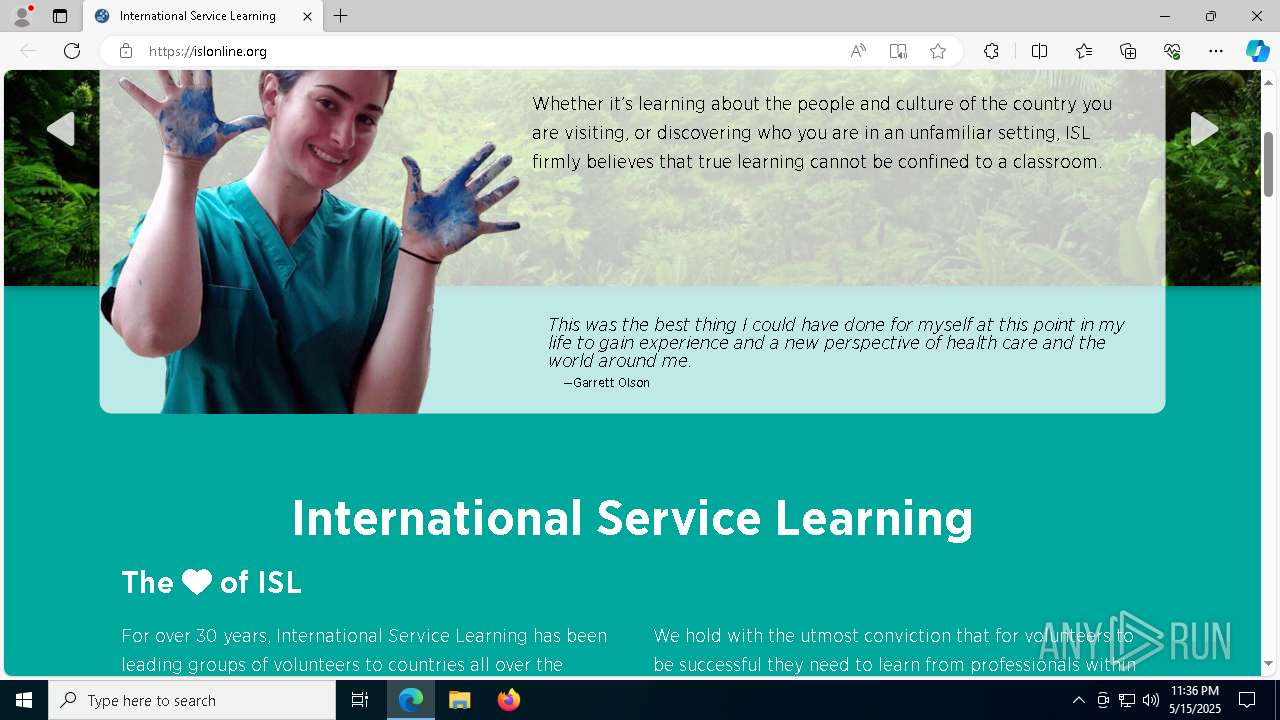Advance to the next carousel slide
The width and height of the screenshot is (1280, 720).
tap(1204, 129)
